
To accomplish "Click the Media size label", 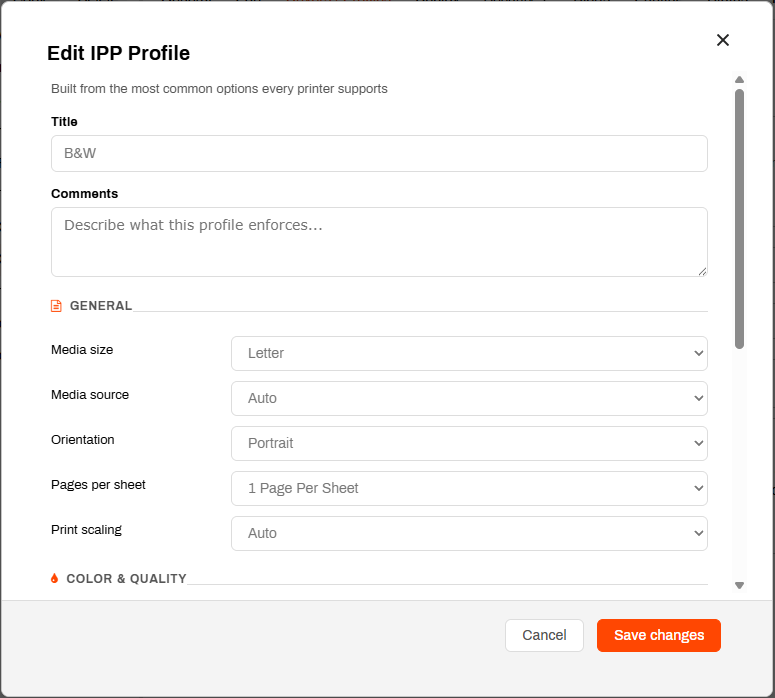I will pos(82,350).
